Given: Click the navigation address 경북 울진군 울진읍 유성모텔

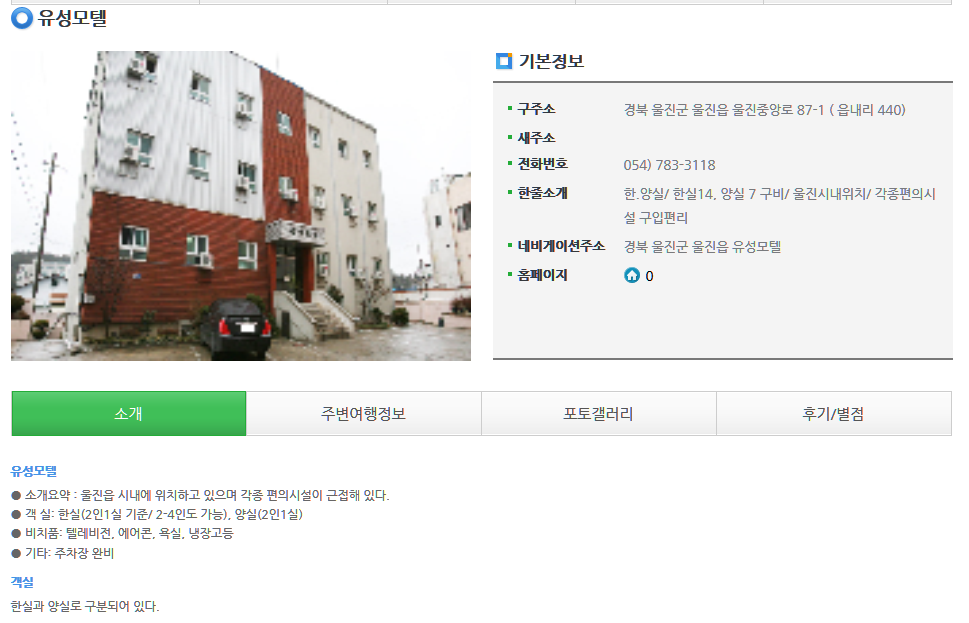Looking at the screenshot, I should pos(702,247).
